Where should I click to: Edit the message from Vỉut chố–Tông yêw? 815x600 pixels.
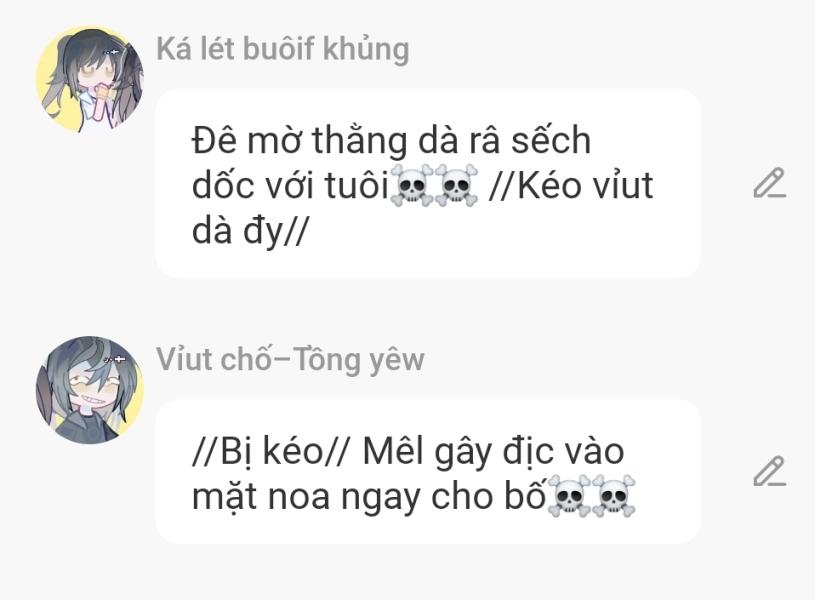[x=770, y=471]
